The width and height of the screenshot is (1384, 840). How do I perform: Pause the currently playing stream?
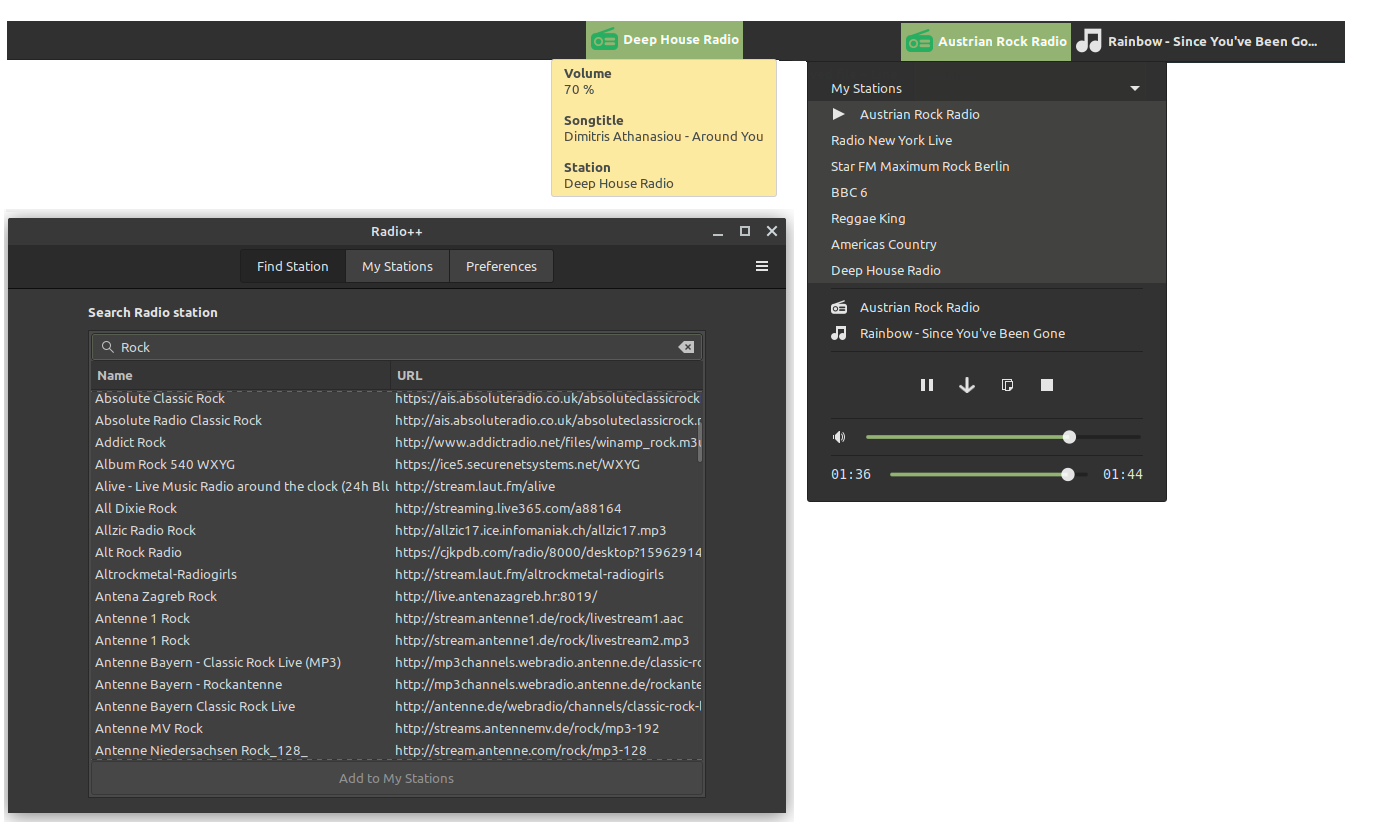927,385
